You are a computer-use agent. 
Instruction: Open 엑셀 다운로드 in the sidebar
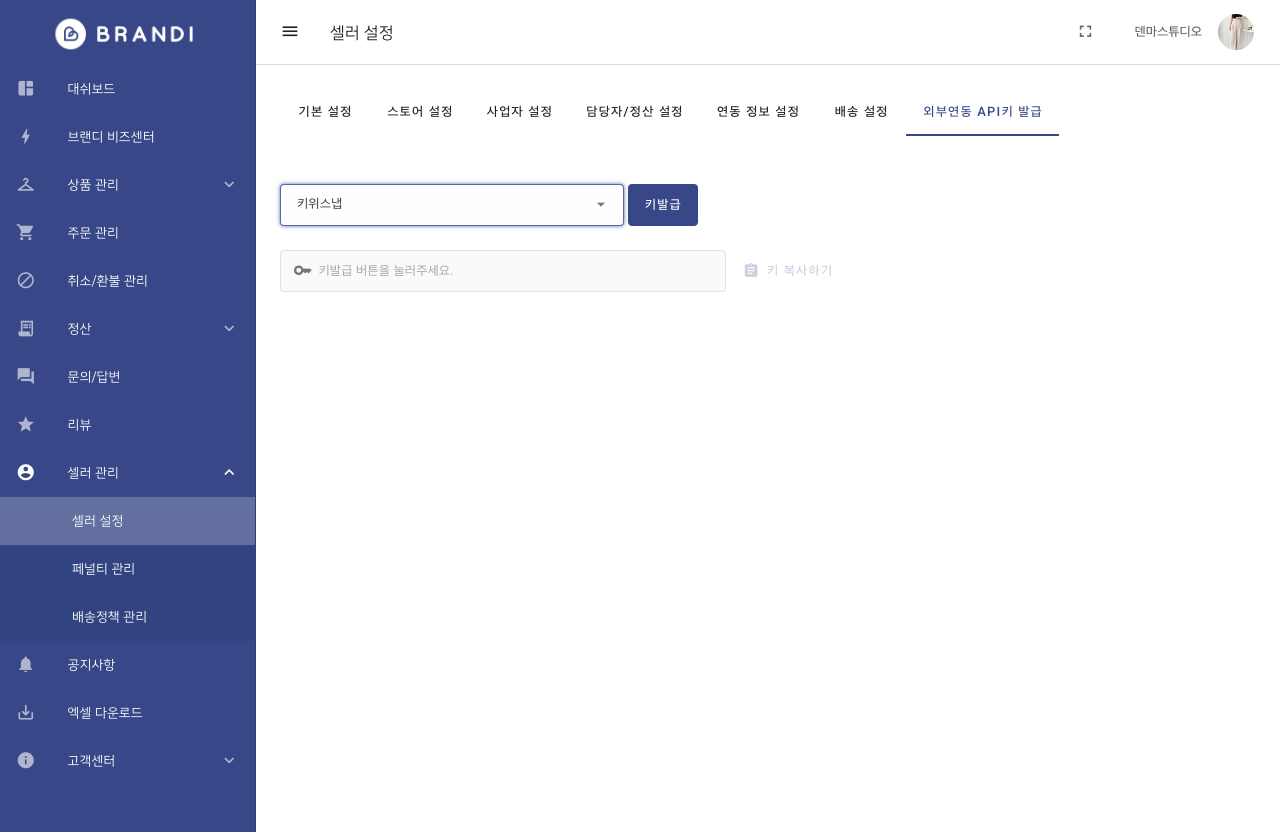[127, 712]
